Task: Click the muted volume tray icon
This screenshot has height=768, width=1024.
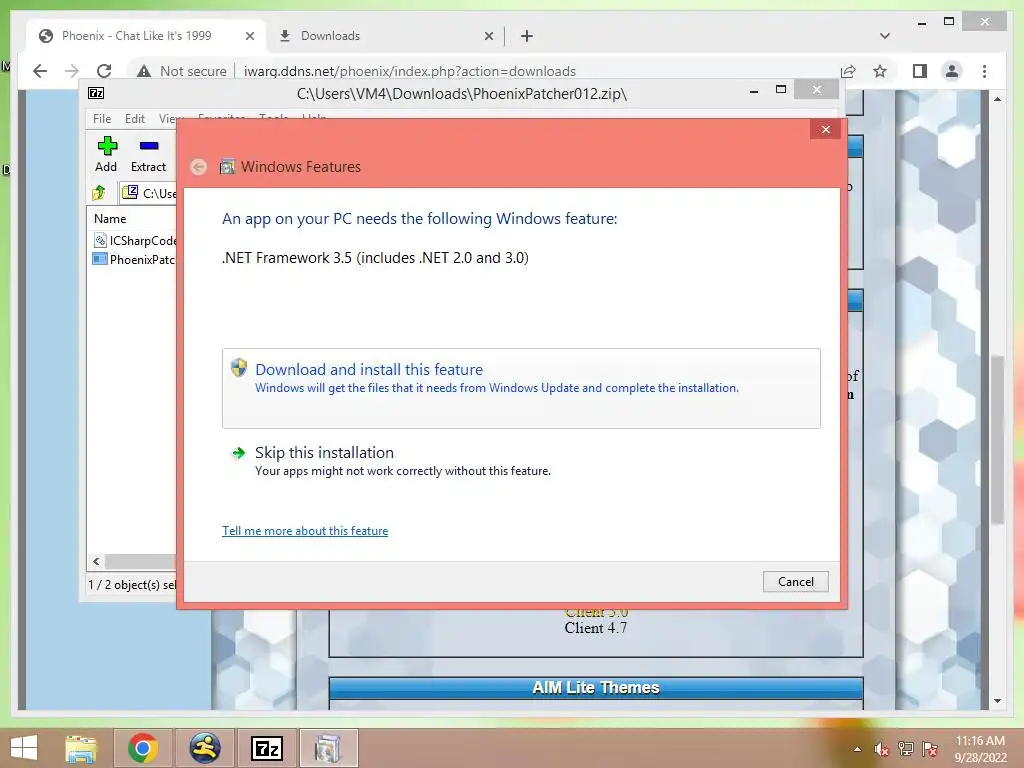Action: click(882, 749)
